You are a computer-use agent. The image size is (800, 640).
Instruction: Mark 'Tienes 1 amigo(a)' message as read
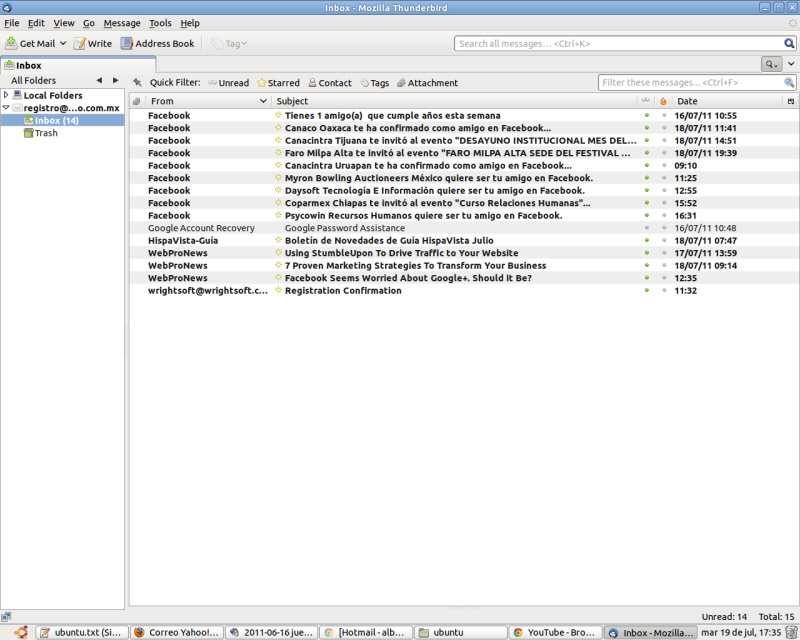[647, 115]
